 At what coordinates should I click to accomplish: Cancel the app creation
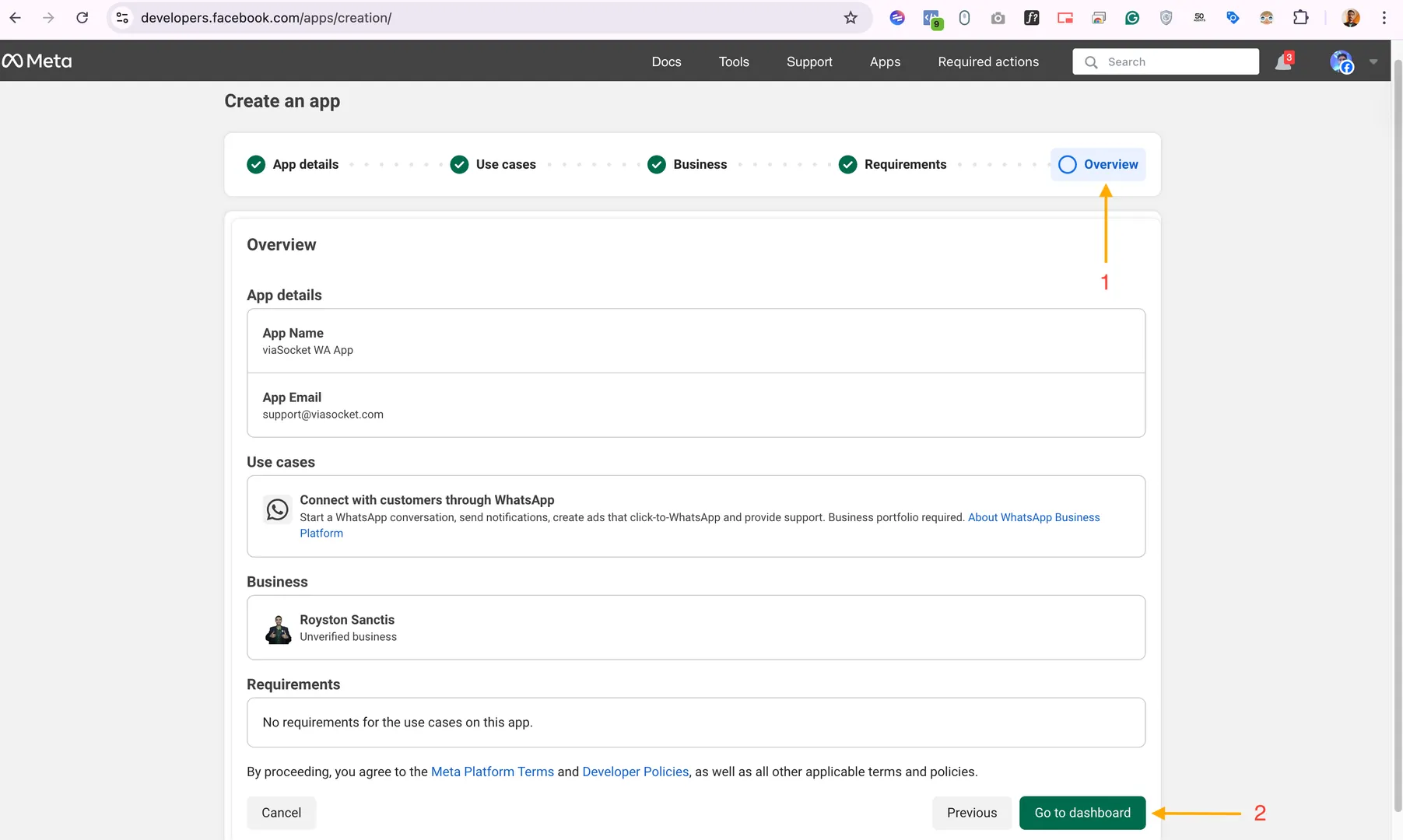coord(281,813)
